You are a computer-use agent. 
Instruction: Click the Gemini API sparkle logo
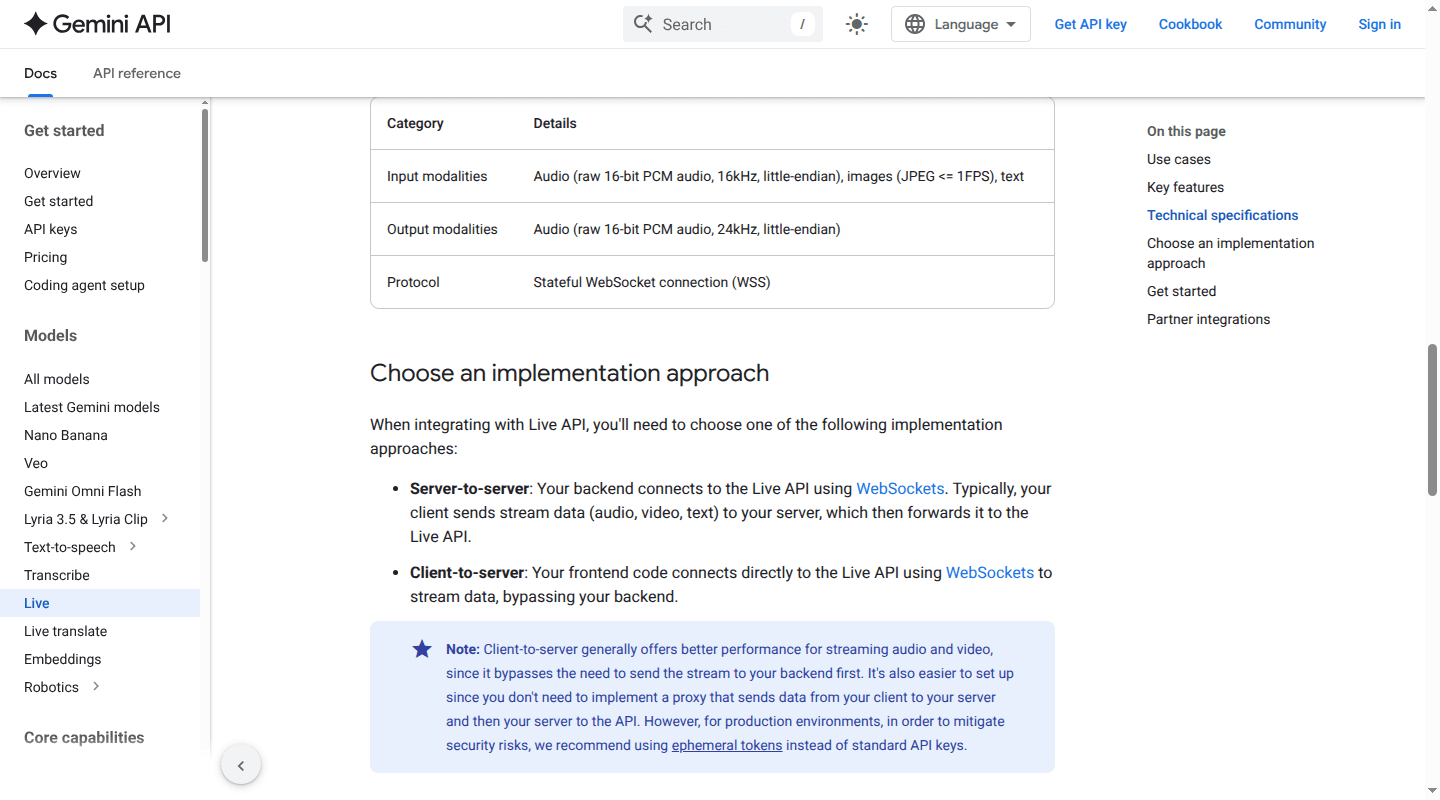point(36,24)
